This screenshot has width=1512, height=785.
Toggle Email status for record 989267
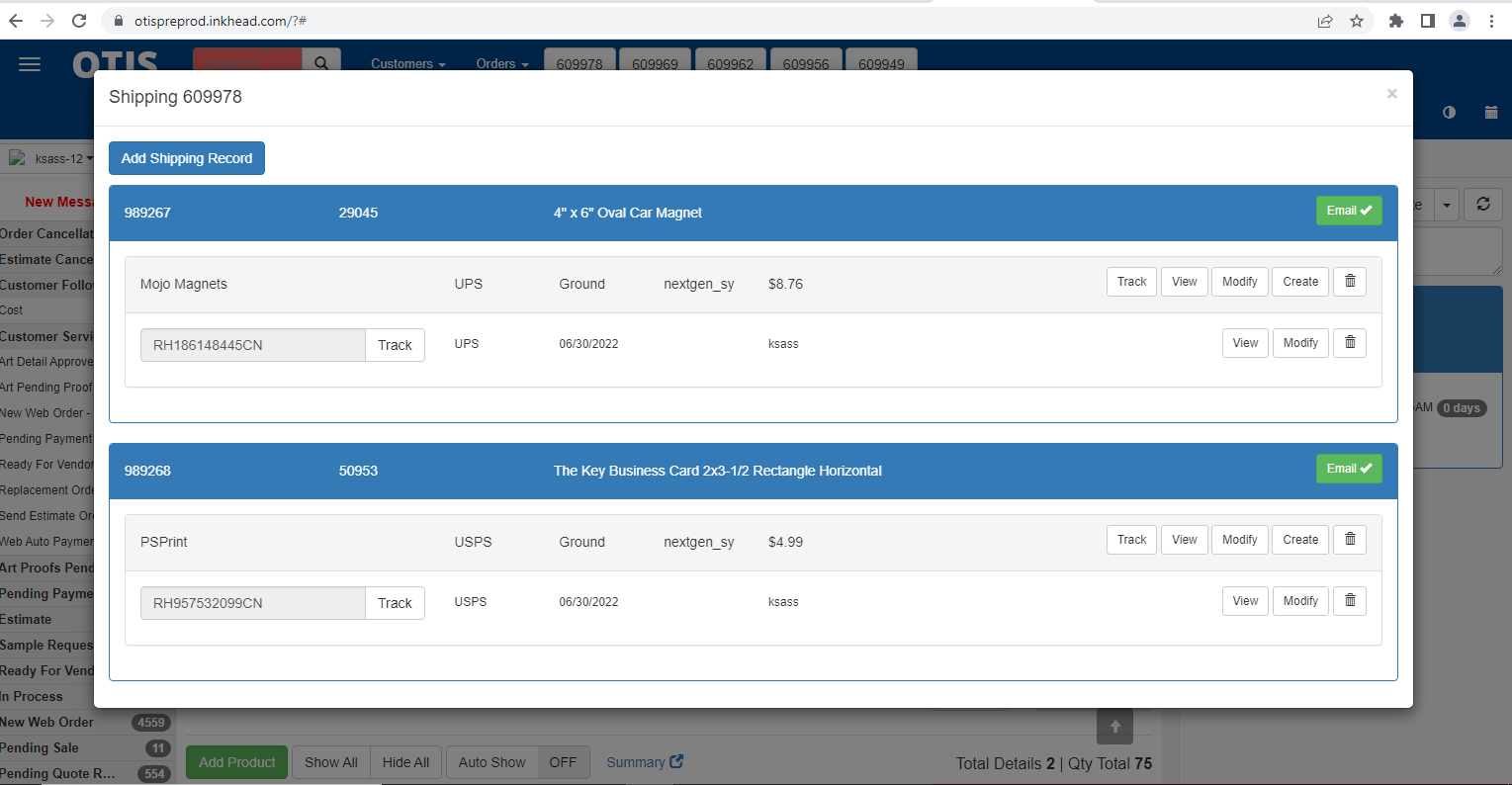pyautogui.click(x=1348, y=211)
